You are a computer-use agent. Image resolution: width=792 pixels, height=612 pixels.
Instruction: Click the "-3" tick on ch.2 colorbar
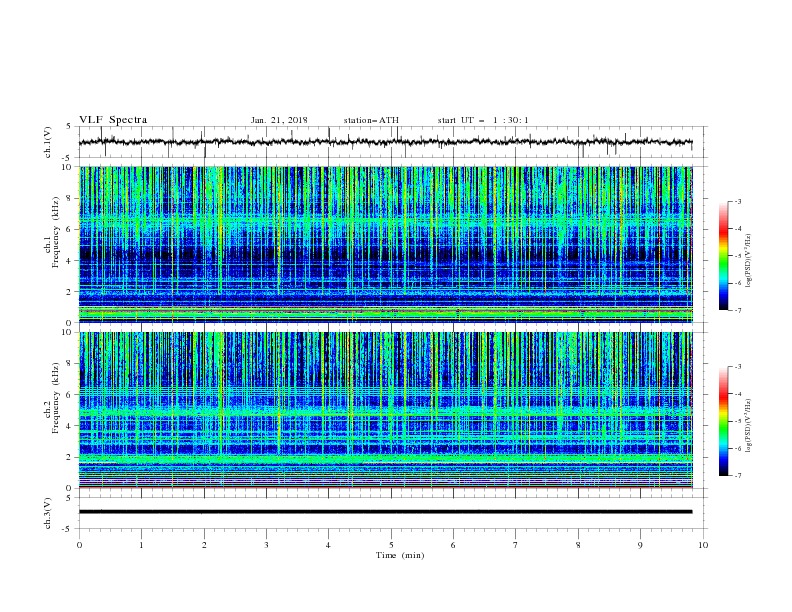point(737,367)
